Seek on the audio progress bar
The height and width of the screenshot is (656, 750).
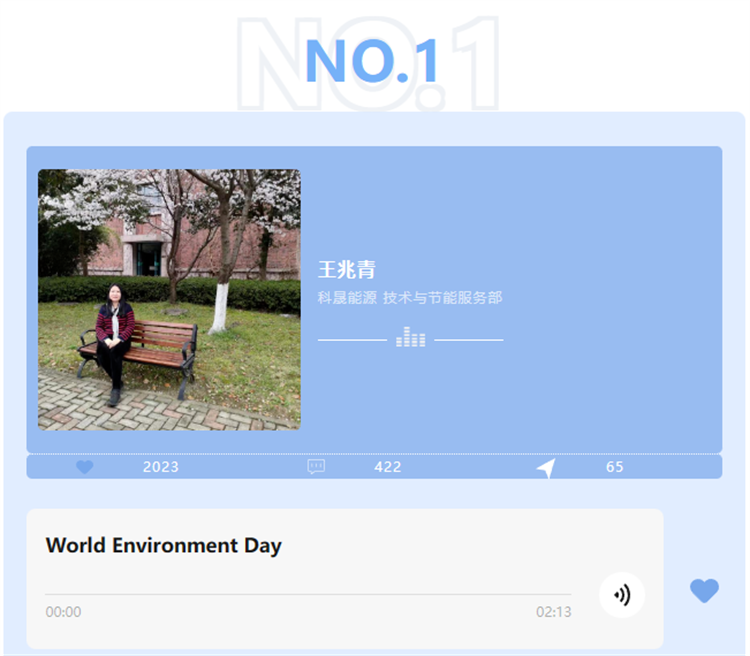(x=308, y=594)
